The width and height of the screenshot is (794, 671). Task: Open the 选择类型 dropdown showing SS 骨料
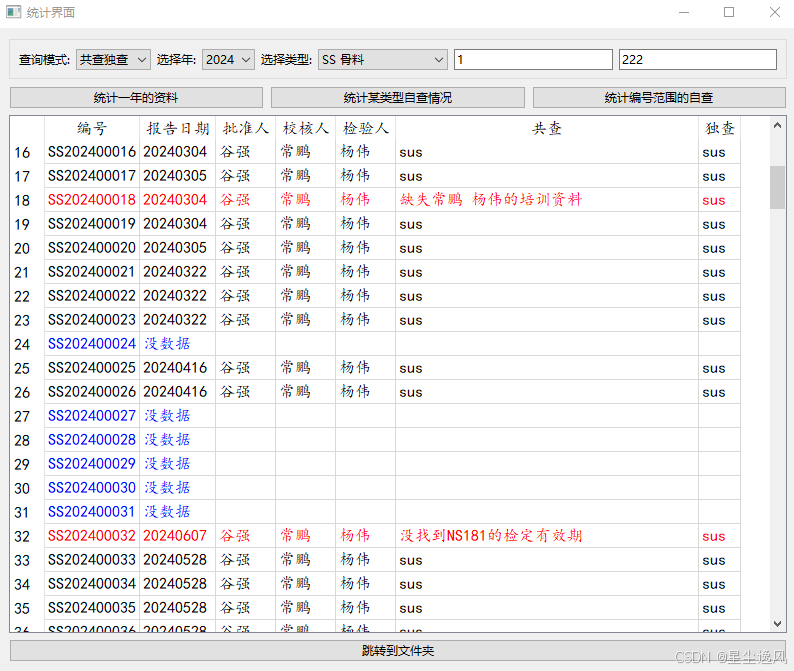pyautogui.click(x=382, y=60)
